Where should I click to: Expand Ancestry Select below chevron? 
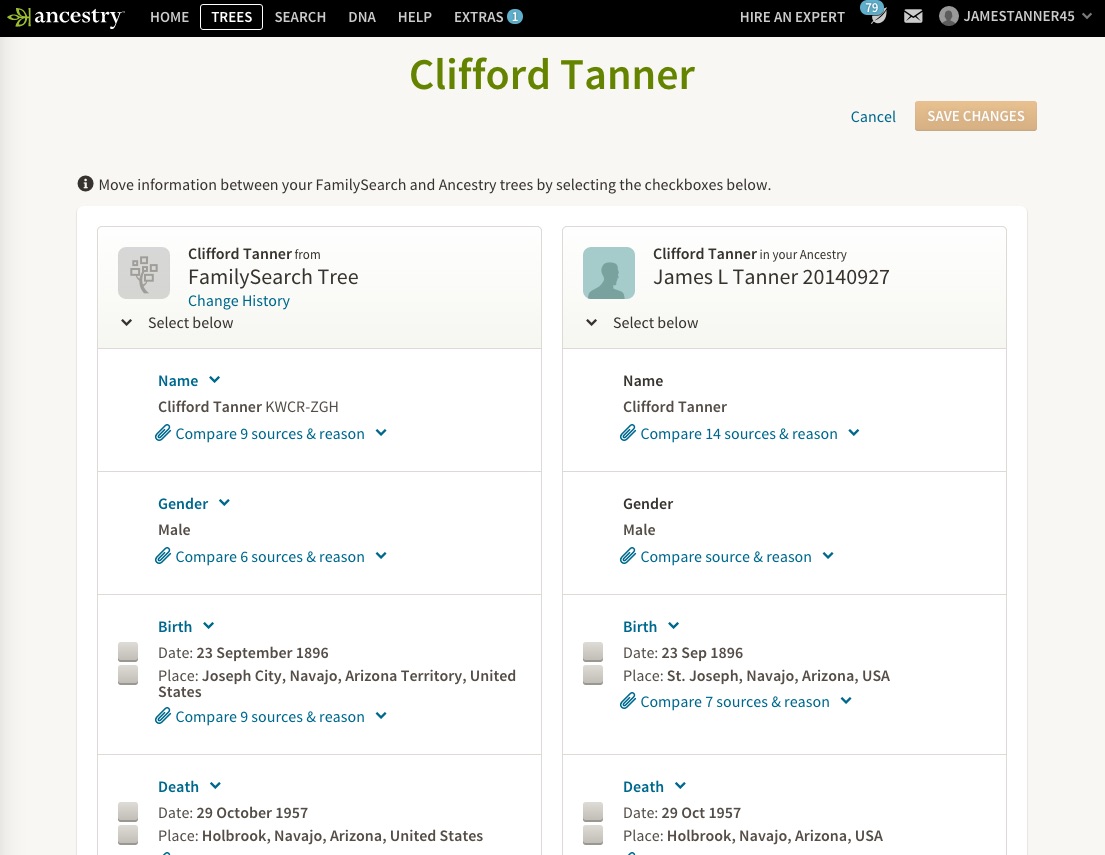click(592, 322)
